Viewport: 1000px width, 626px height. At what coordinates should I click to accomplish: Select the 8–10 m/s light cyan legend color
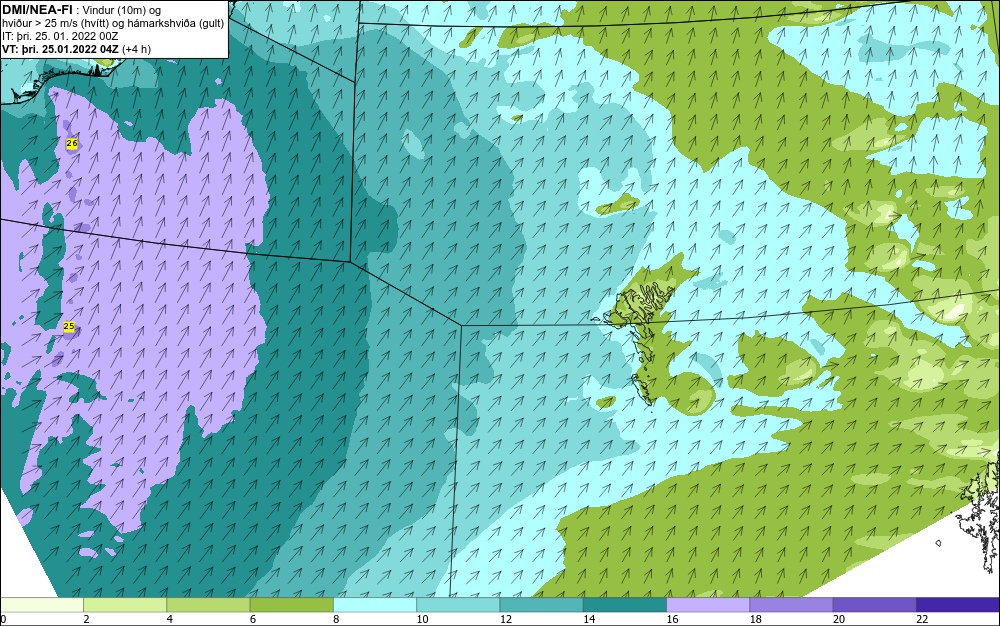(x=375, y=605)
